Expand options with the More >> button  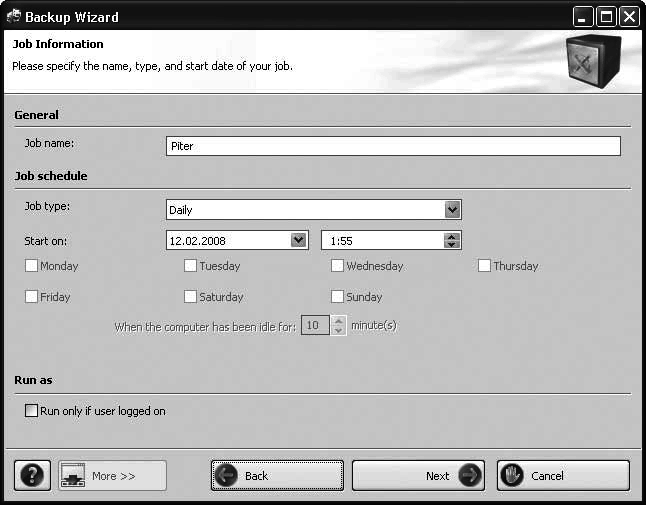point(112,476)
